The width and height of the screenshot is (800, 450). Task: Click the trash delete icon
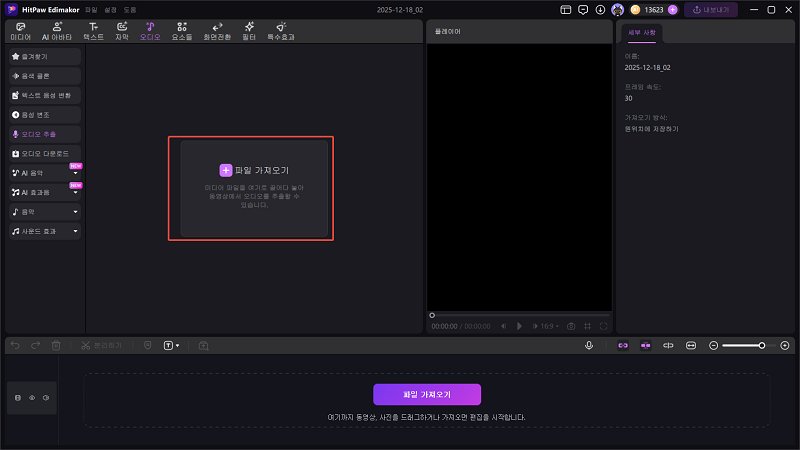tap(56, 345)
